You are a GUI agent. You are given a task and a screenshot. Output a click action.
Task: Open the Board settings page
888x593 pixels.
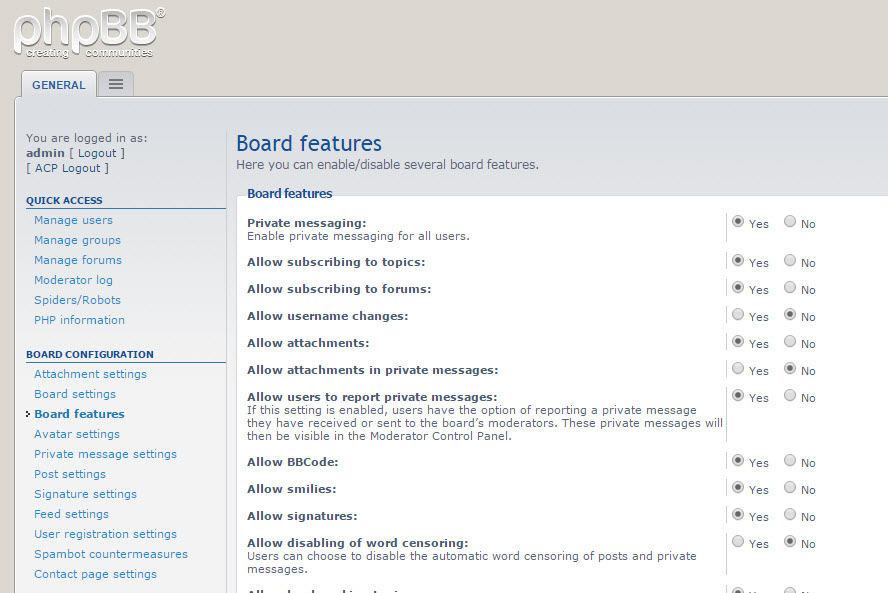pyautogui.click(x=75, y=394)
